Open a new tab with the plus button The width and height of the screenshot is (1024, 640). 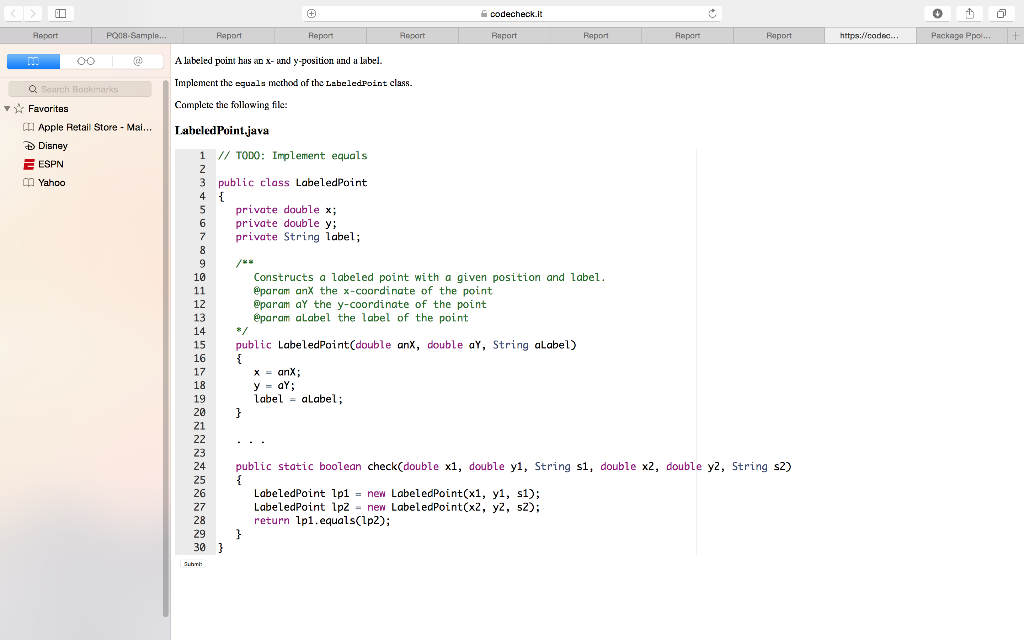tap(1016, 35)
